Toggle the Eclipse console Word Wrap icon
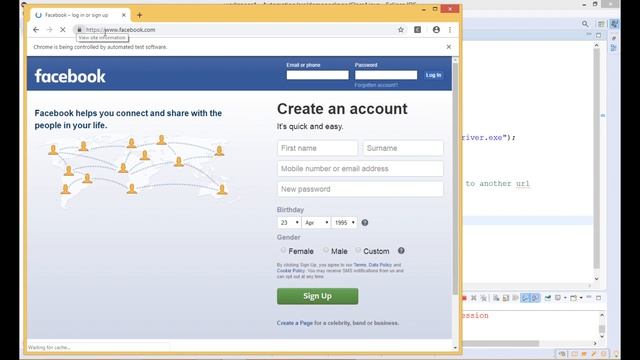 click(x=515, y=298)
